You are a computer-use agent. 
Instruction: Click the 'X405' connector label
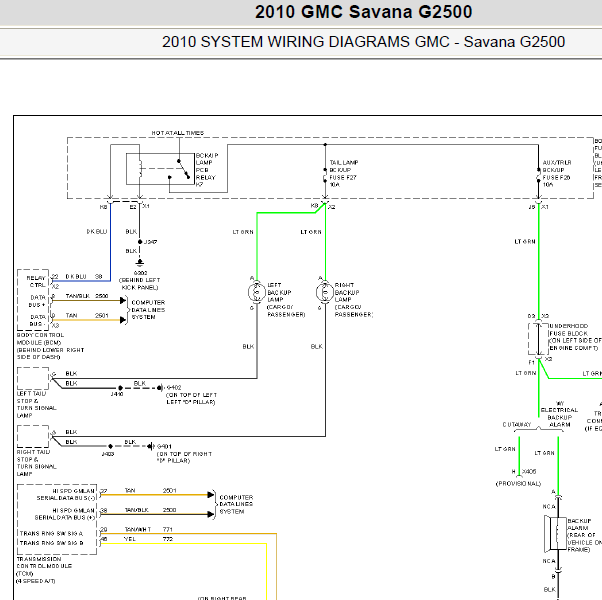529,471
